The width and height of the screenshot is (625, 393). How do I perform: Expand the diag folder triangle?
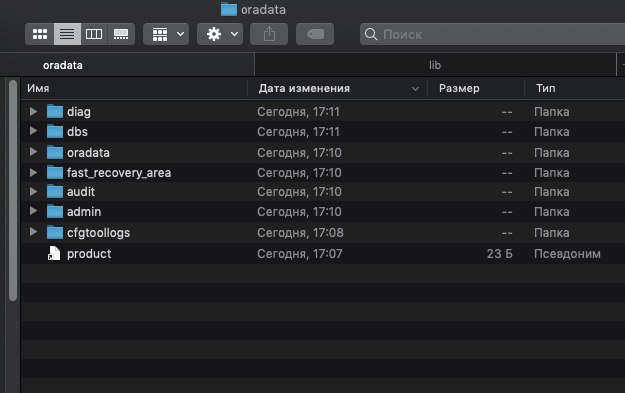(33, 111)
